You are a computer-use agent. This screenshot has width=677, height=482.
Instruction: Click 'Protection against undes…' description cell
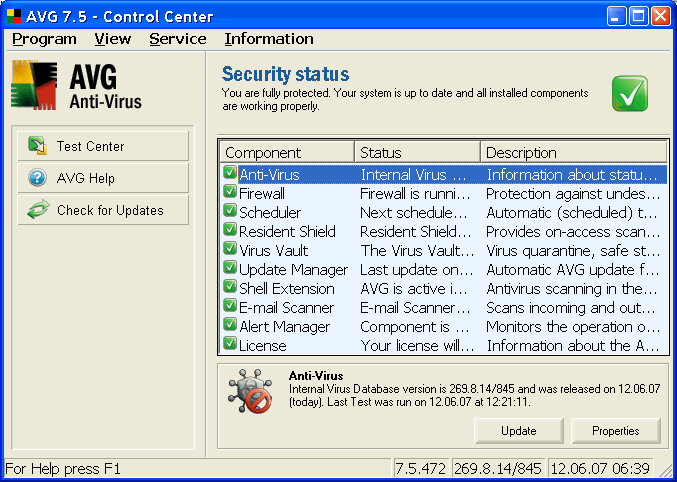pos(573,194)
